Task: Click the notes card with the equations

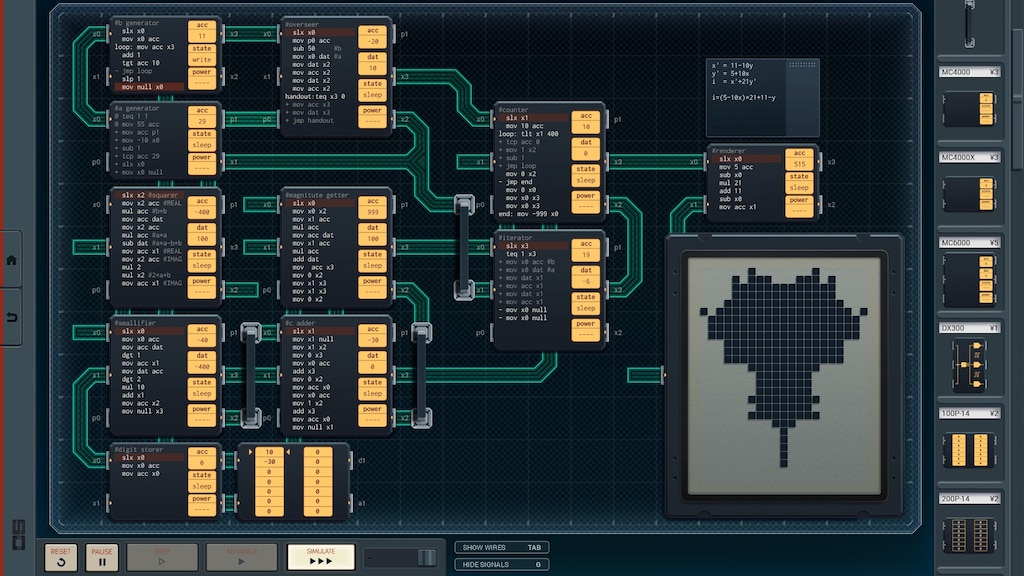Action: tap(762, 95)
